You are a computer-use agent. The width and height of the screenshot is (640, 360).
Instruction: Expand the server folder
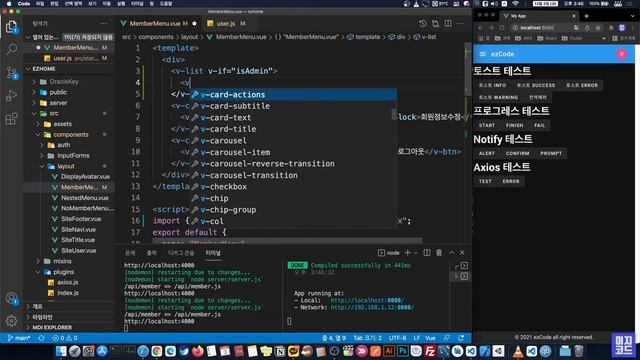pyautogui.click(x=58, y=103)
